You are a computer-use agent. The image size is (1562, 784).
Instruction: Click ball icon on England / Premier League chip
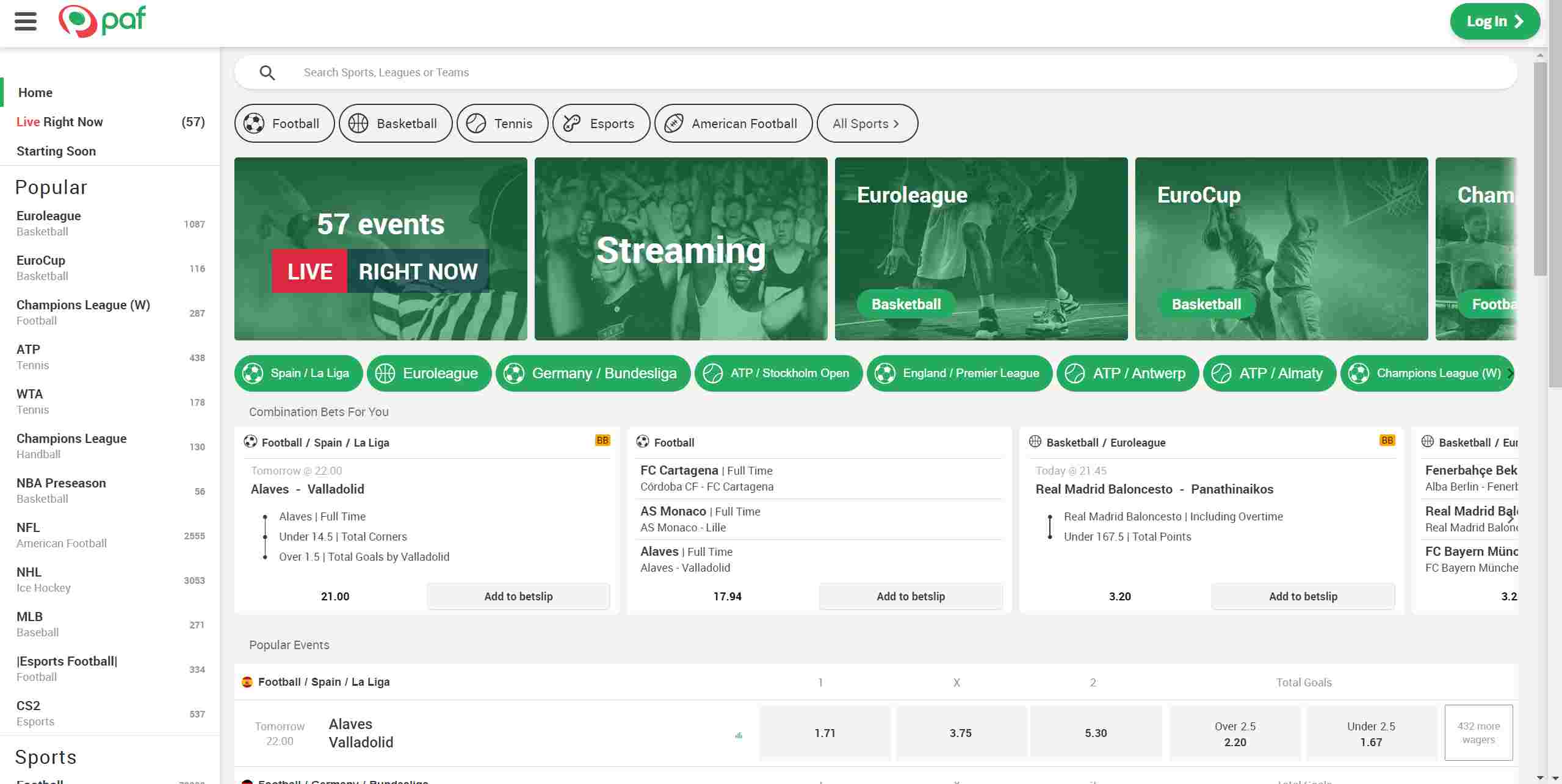point(885,373)
